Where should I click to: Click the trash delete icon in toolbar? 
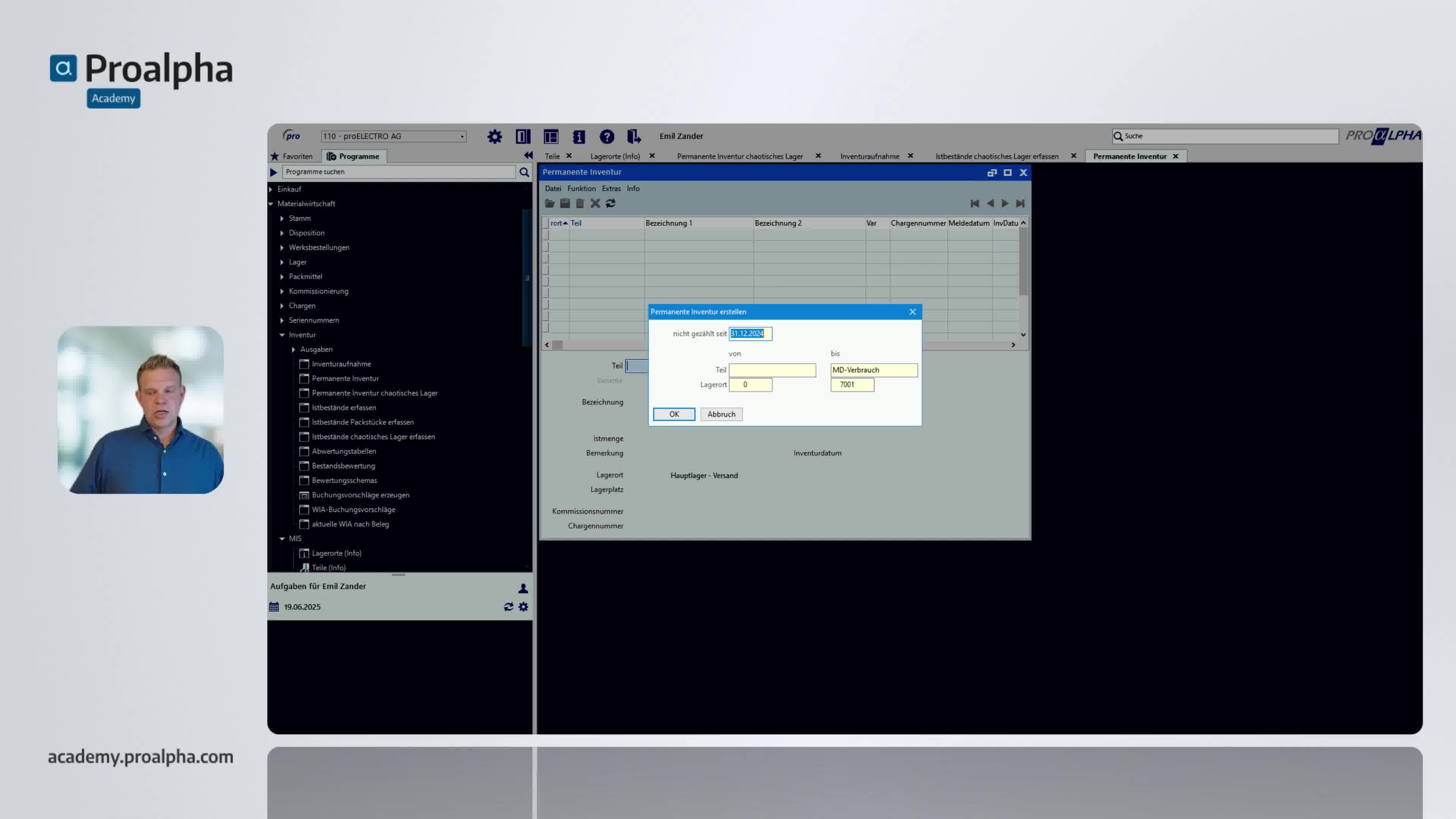point(579,204)
